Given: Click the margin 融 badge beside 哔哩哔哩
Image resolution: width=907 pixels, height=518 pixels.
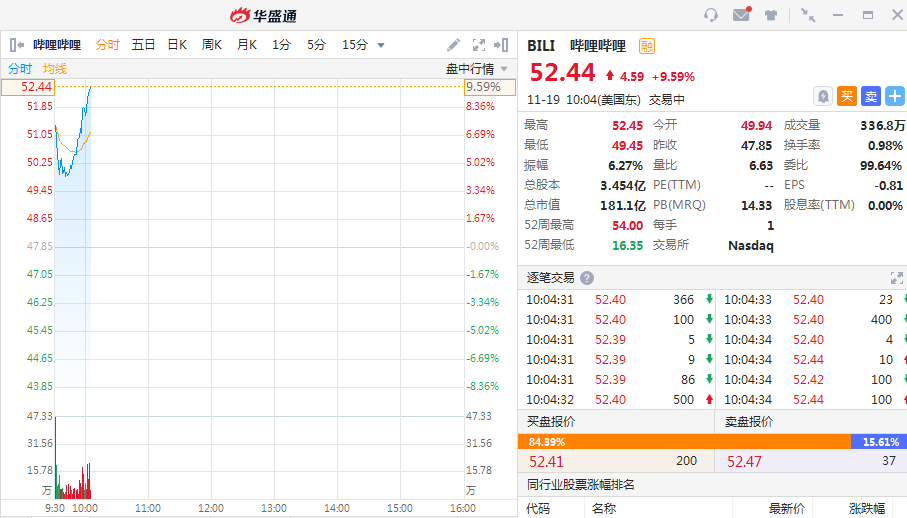Looking at the screenshot, I should [647, 45].
